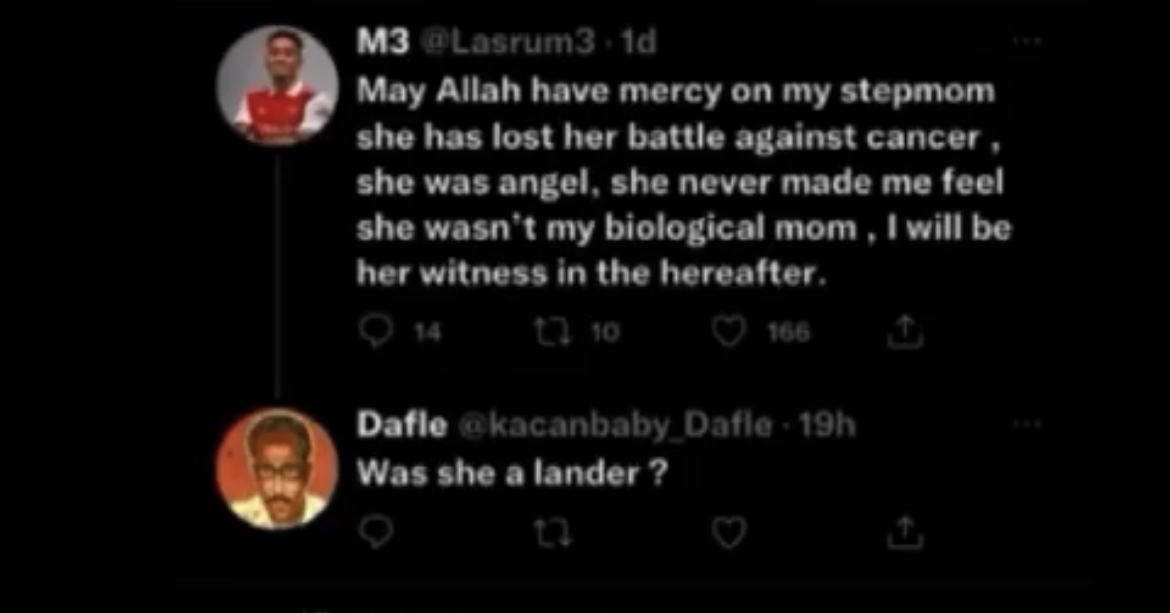Screen dimensions: 1170x613
Task: Open Dafle's profile picture
Action: pyautogui.click(x=278, y=468)
